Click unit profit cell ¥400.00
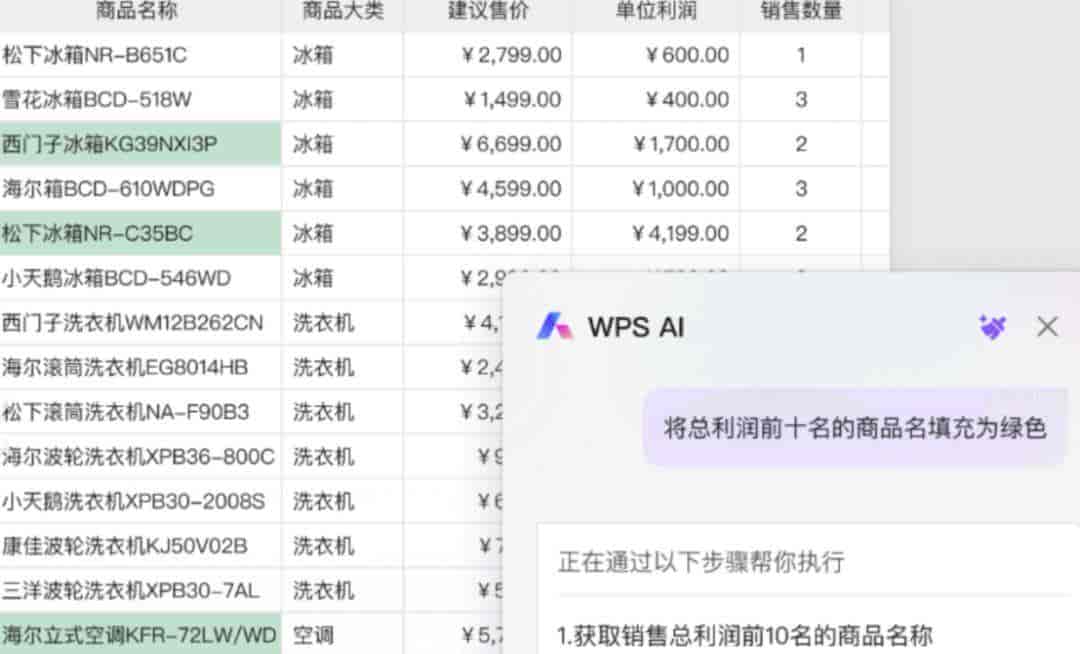 coord(656,100)
